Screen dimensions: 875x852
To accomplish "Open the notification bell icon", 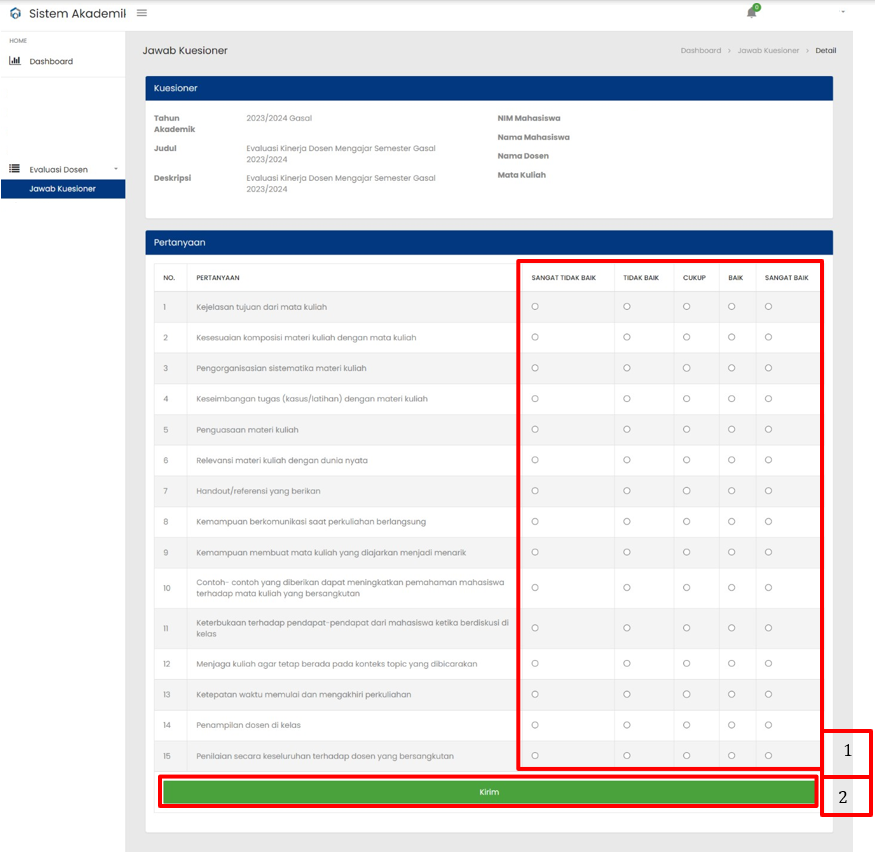I will tap(752, 12).
